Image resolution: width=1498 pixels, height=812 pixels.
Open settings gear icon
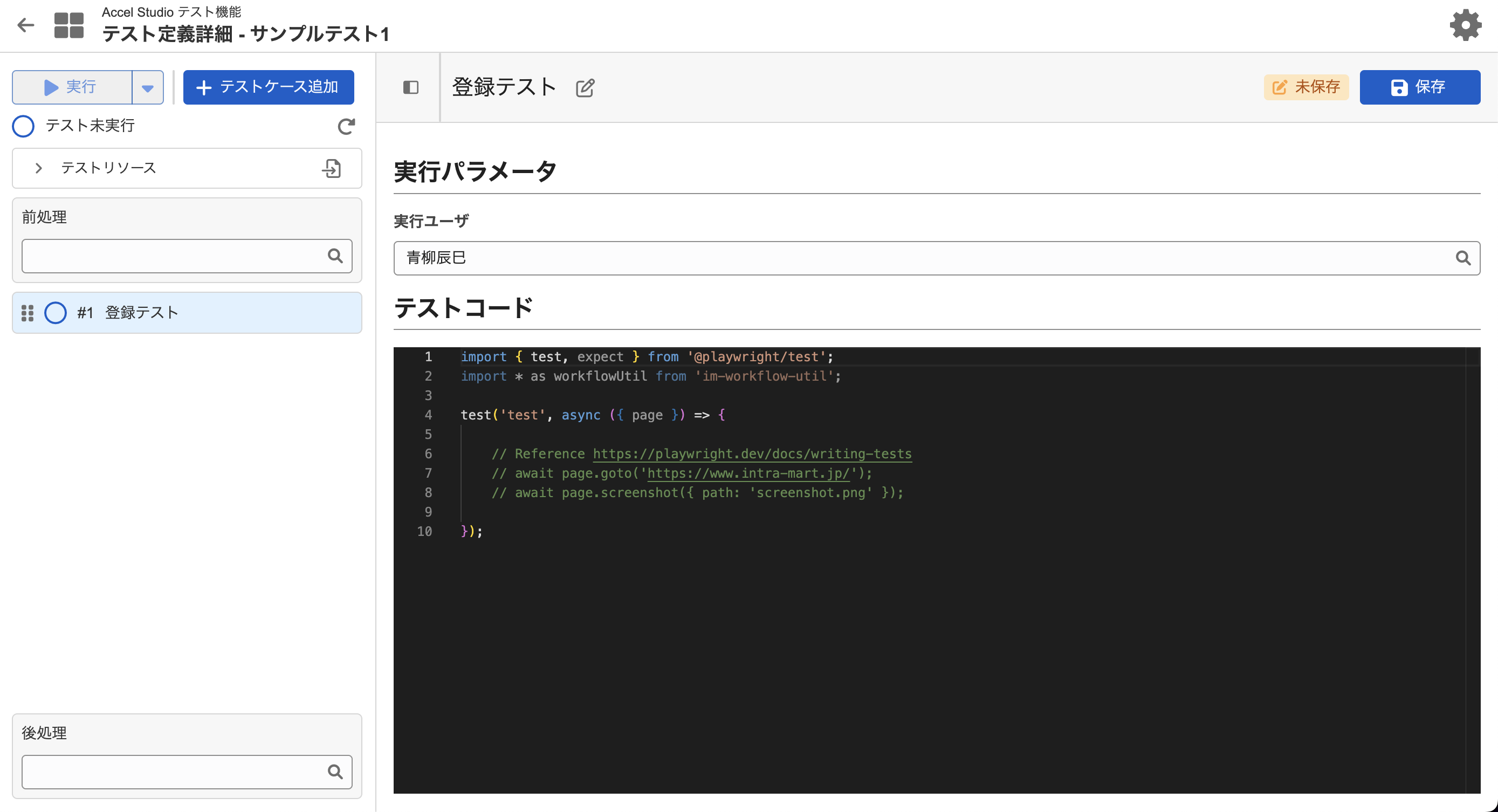coord(1465,25)
